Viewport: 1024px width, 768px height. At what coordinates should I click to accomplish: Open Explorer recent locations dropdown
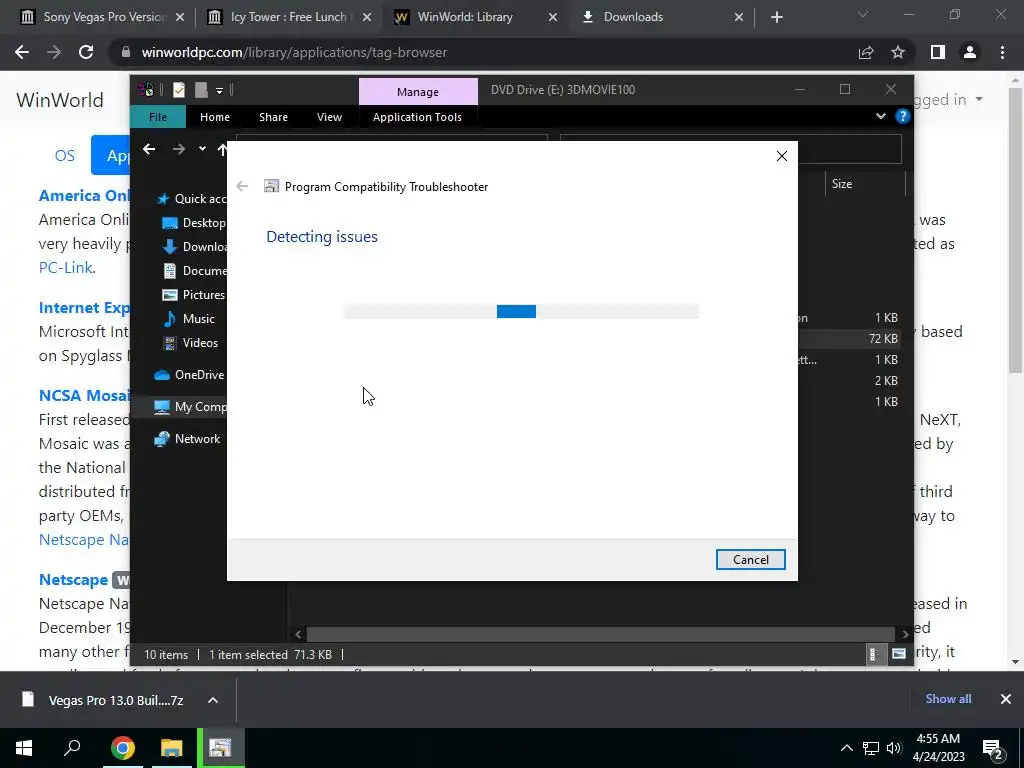202,149
